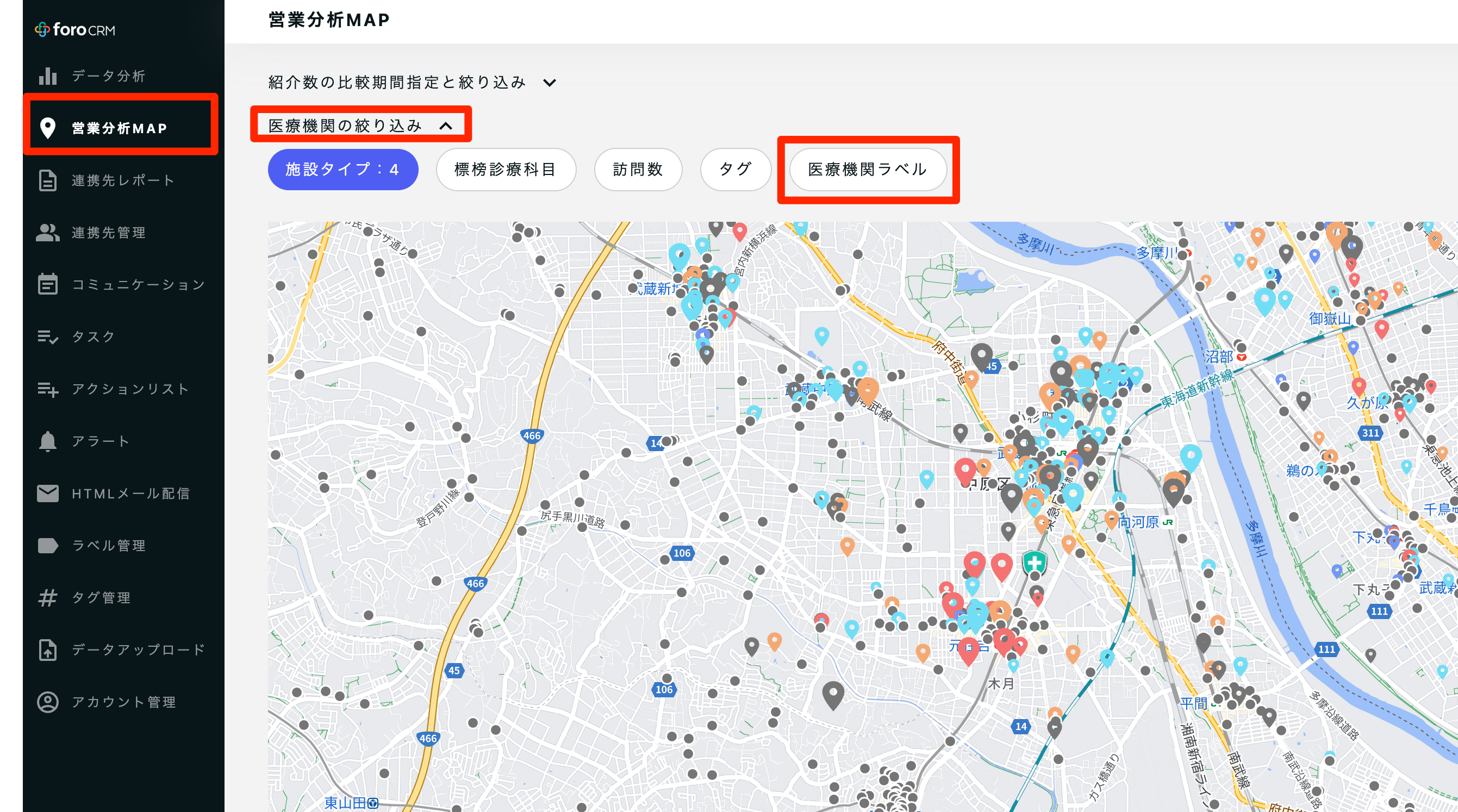
Task: Open the 医療機関ラベル filter
Action: [x=867, y=169]
